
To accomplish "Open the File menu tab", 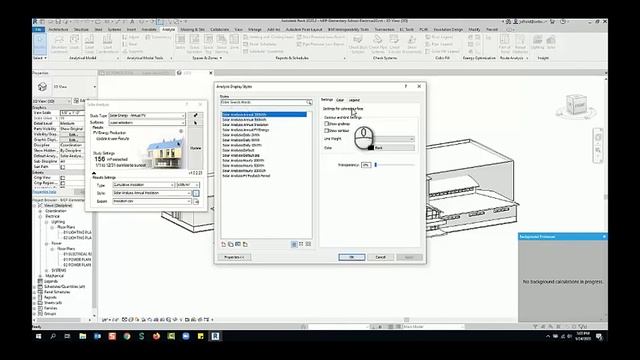I will click(38, 29).
